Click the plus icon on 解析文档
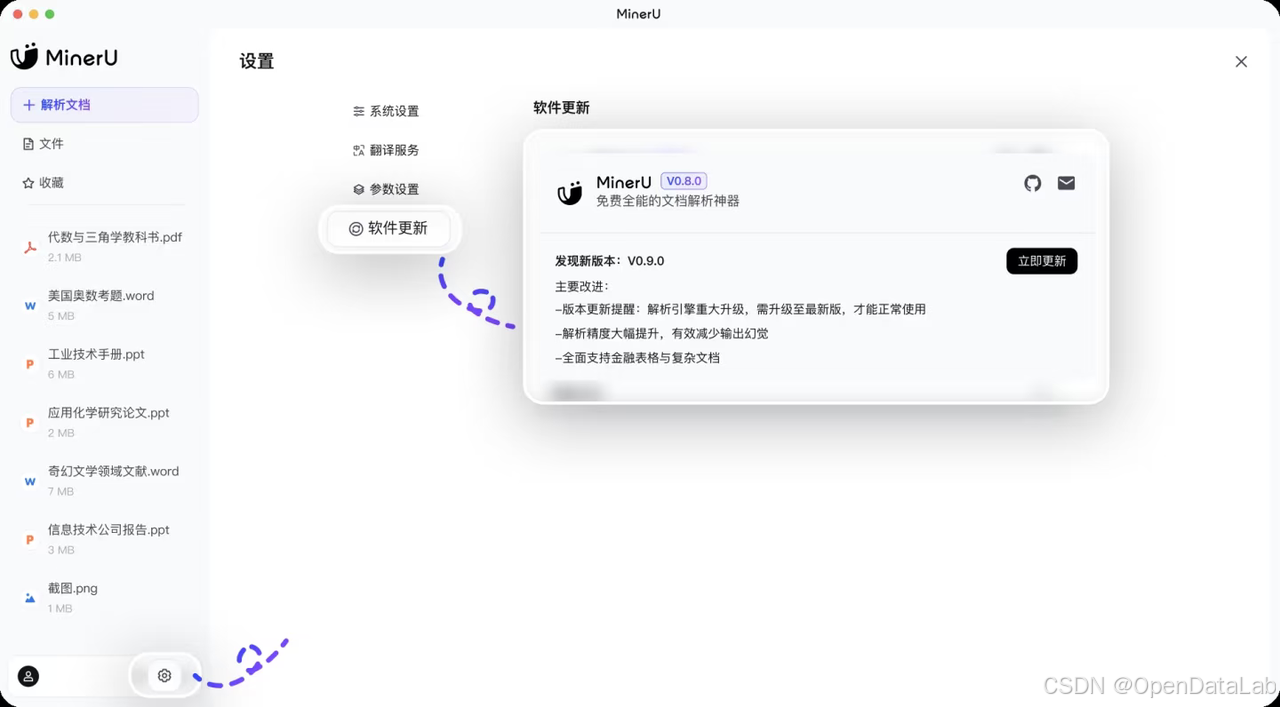The width and height of the screenshot is (1280, 707). point(29,105)
